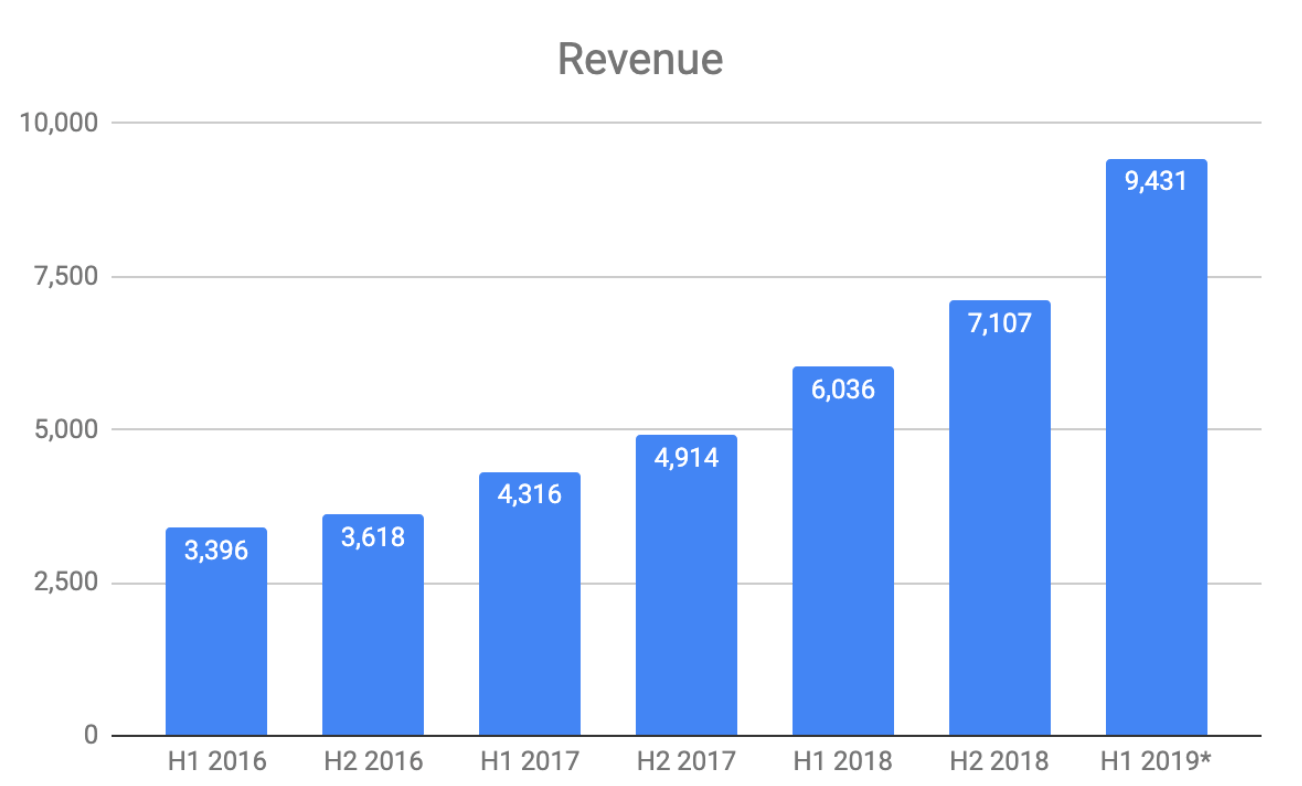Click the Revenue chart title
1302x786 pixels.
[640, 59]
